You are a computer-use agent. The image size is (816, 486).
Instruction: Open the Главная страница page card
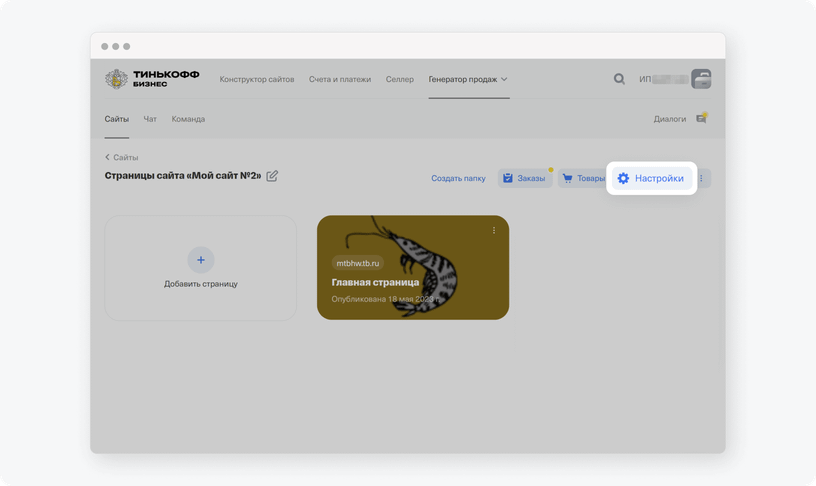coord(413,267)
